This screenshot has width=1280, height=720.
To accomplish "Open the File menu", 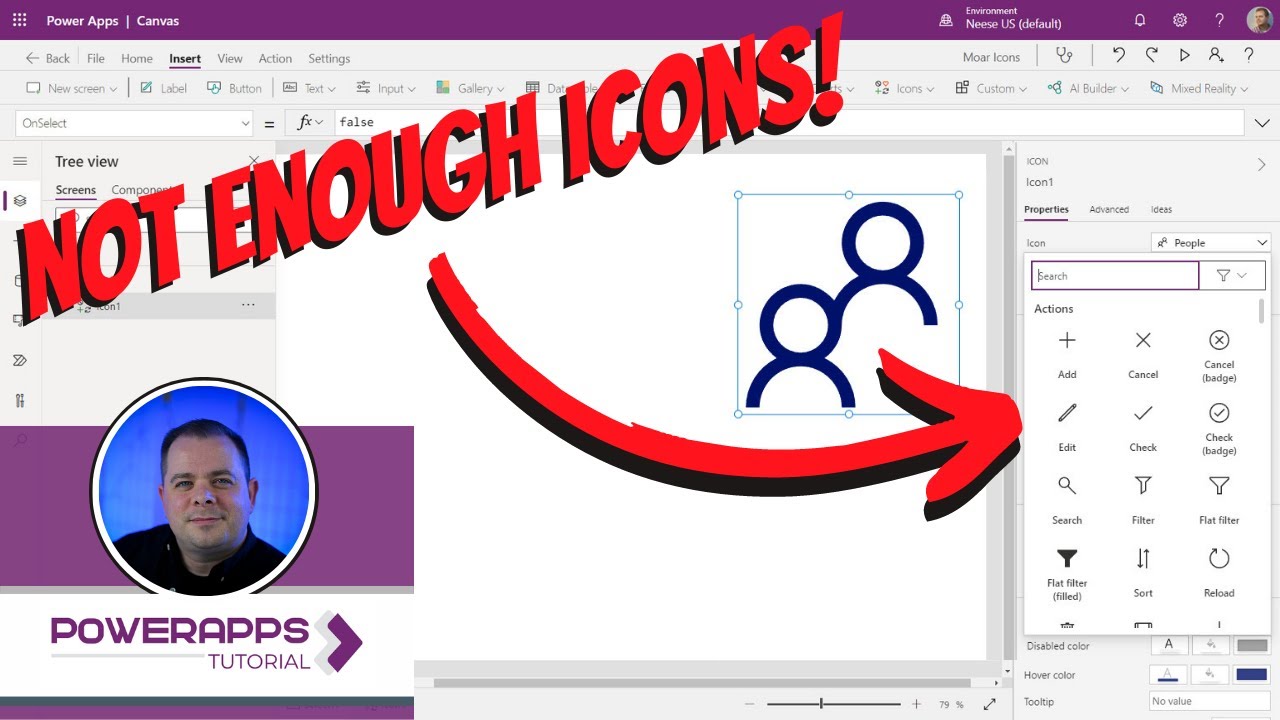I will tap(96, 58).
